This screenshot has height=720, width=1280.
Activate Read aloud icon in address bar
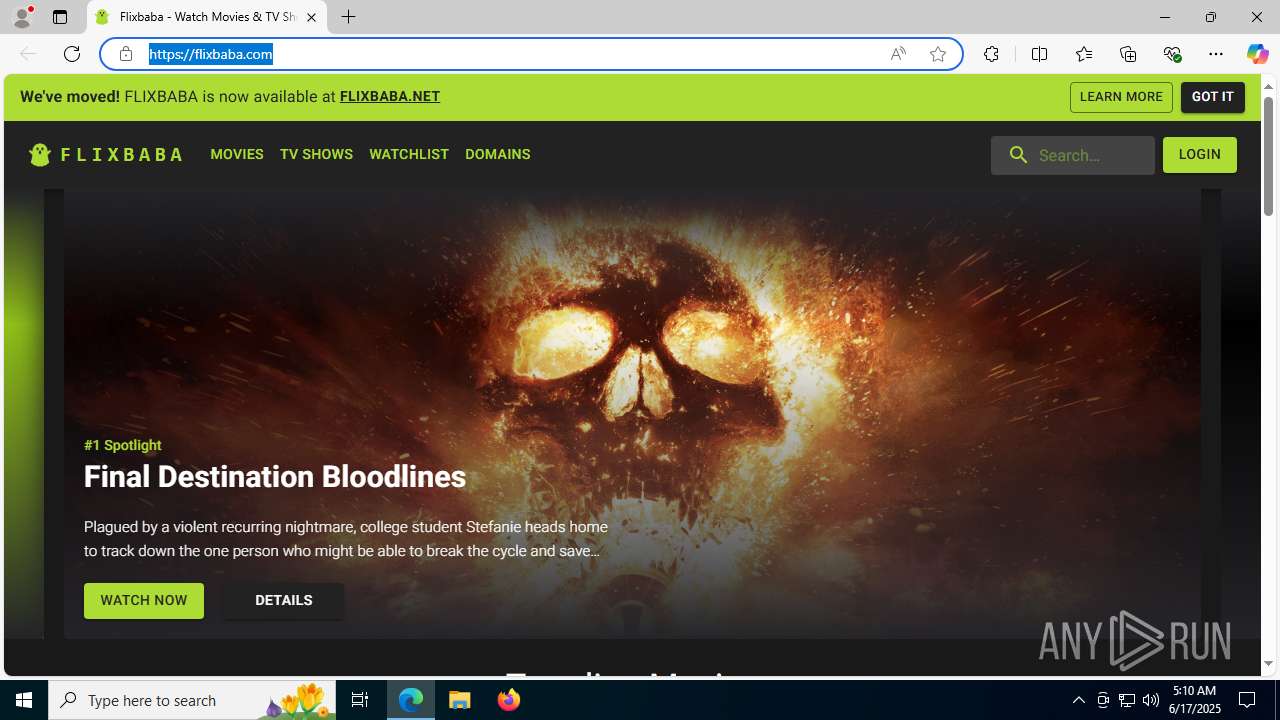click(898, 54)
